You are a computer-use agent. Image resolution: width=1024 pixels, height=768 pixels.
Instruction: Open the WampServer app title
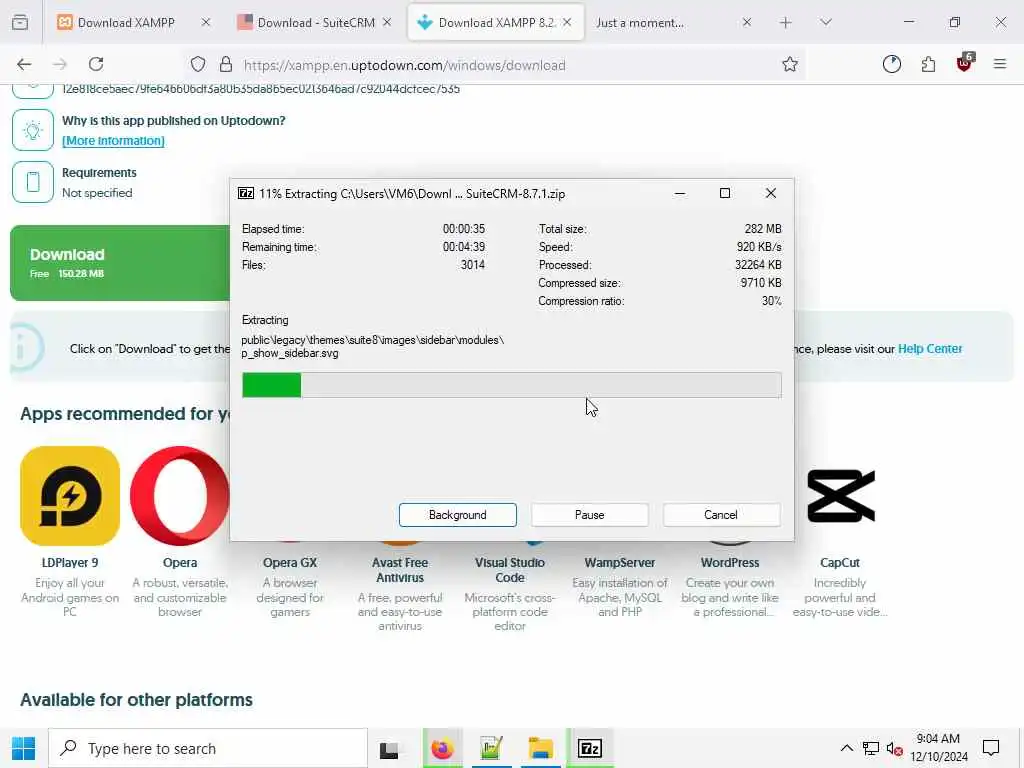pyautogui.click(x=620, y=562)
